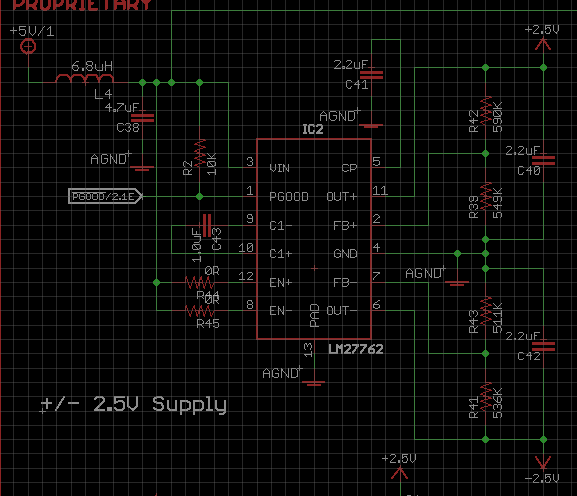
Task: Click the 536K value text
Action: pyautogui.click(x=498, y=403)
